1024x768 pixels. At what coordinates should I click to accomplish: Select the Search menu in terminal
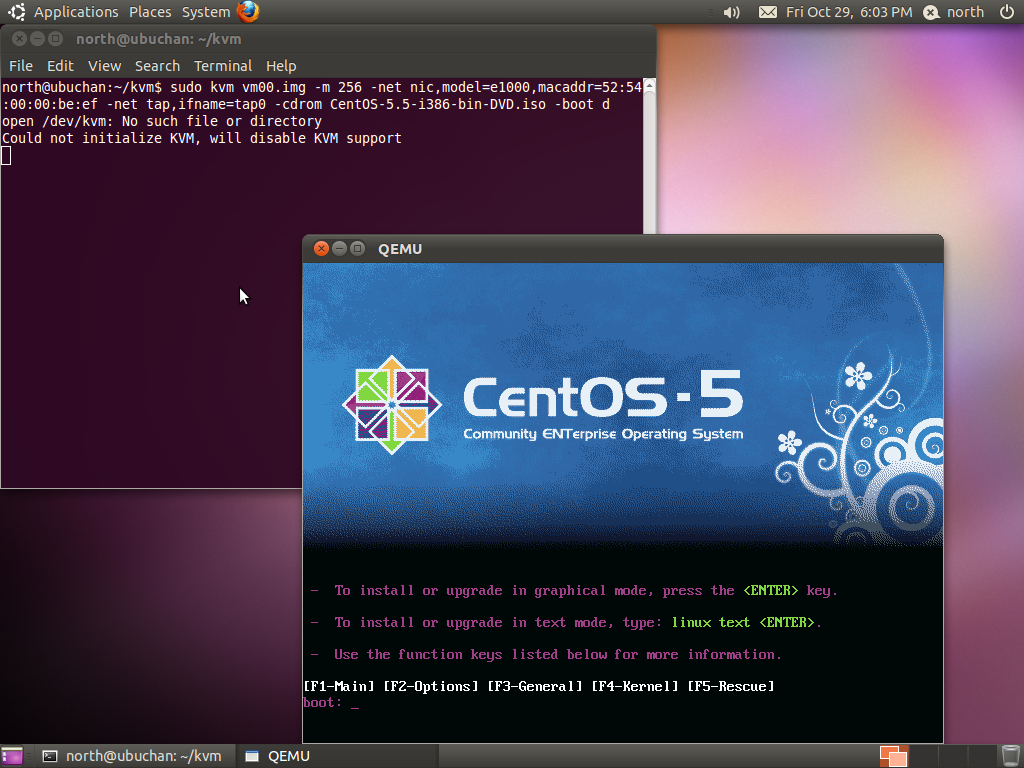(x=157, y=66)
